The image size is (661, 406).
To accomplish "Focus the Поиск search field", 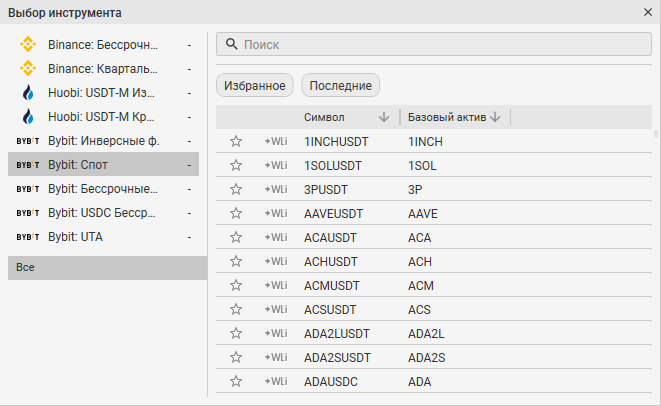I will [434, 44].
